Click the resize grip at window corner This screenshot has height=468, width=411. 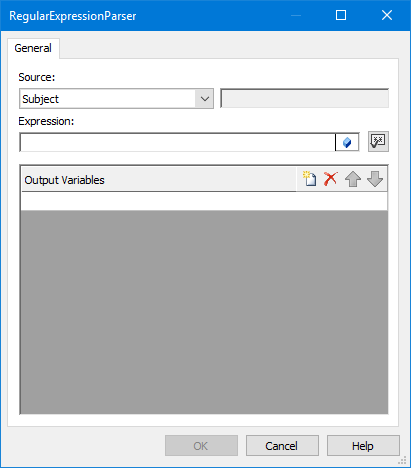coord(403,461)
